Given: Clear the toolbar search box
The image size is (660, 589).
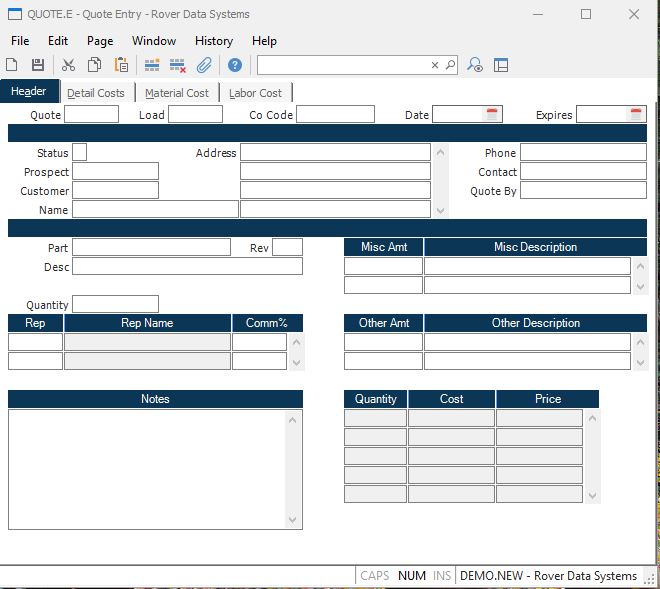Looking at the screenshot, I should [435, 65].
